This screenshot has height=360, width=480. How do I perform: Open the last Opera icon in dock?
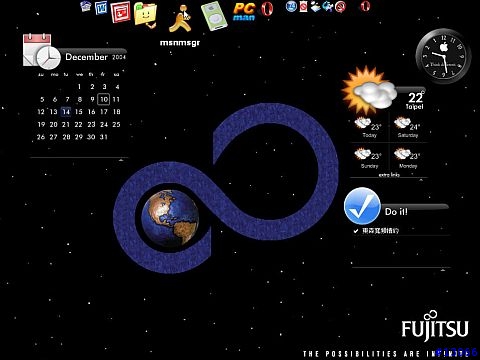pyautogui.click(x=366, y=6)
